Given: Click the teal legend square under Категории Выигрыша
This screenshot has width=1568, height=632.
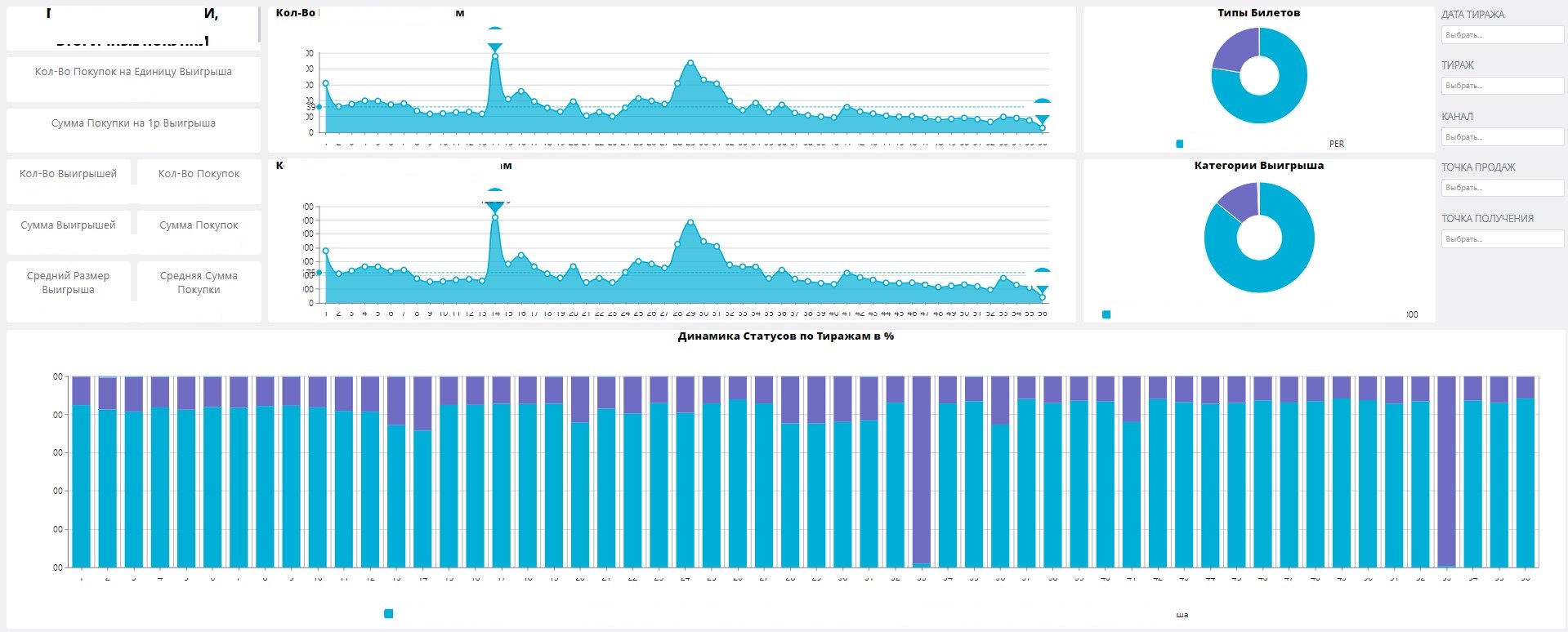Looking at the screenshot, I should [x=1106, y=314].
